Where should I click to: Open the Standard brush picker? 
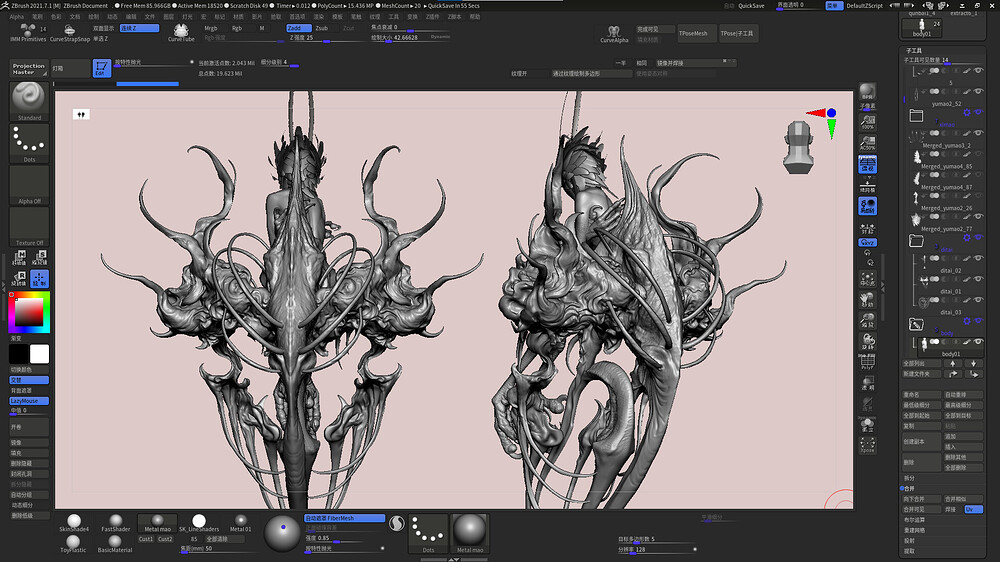pos(29,102)
